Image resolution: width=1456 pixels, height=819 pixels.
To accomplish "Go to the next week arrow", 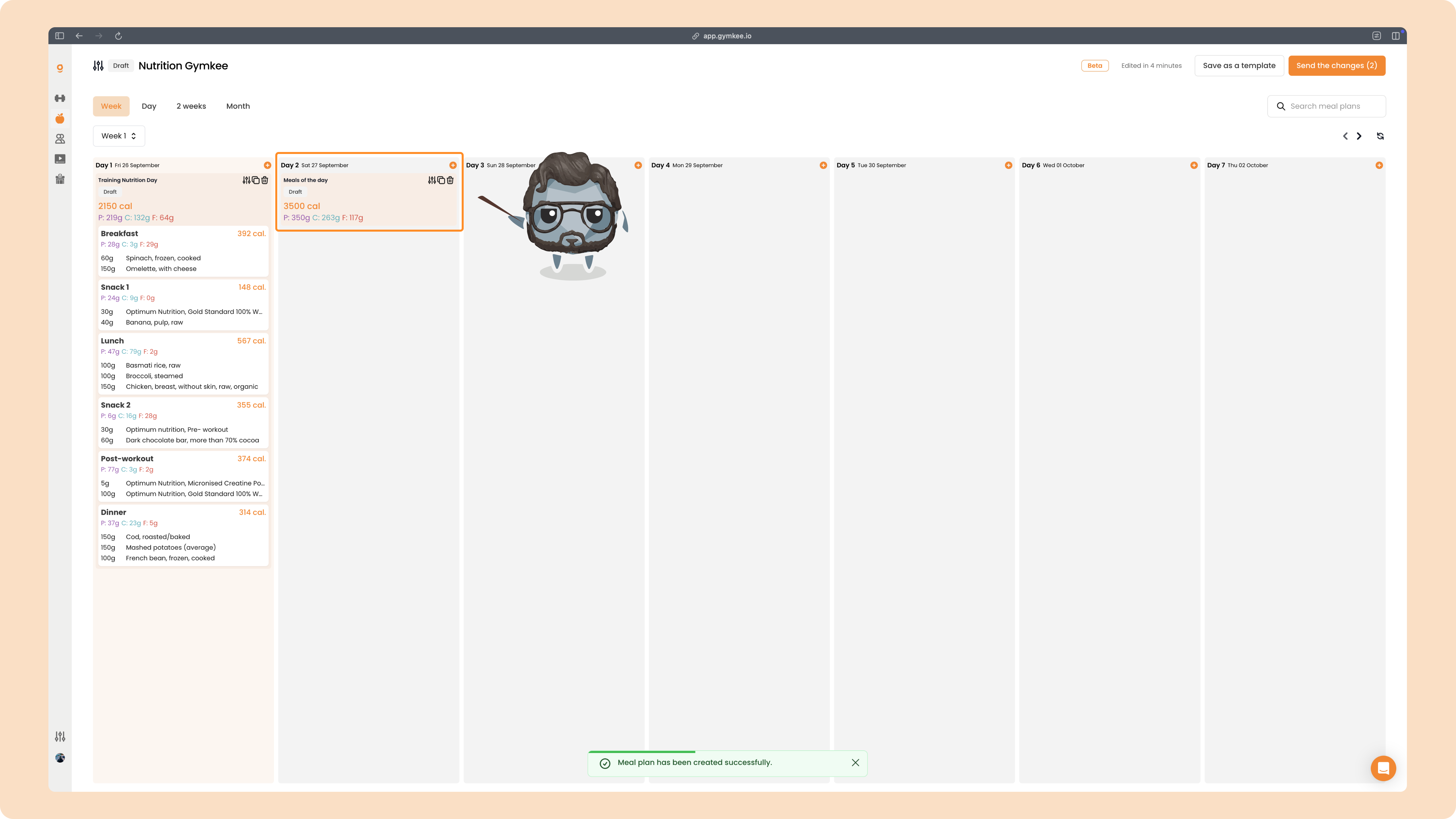I will (x=1359, y=136).
